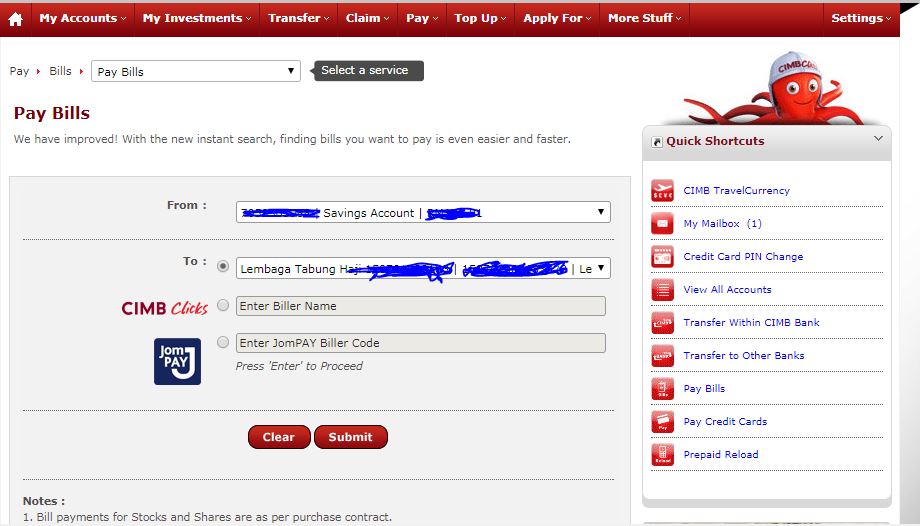Follow the Transfer to Other Banks link
The image size is (920, 526).
[x=743, y=355]
